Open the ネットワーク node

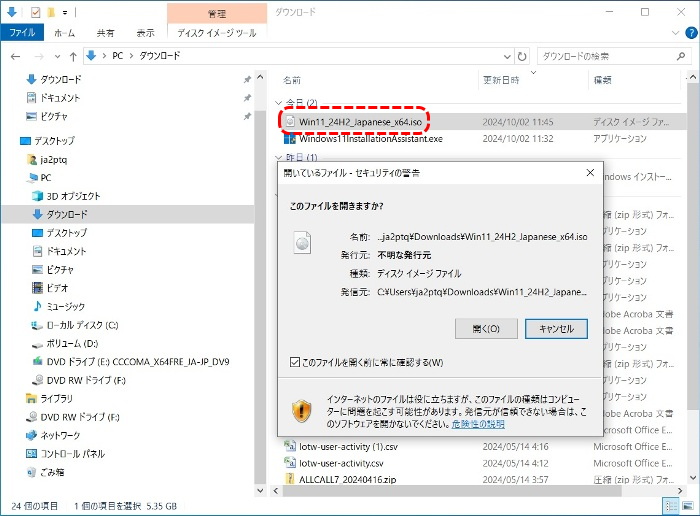54,435
